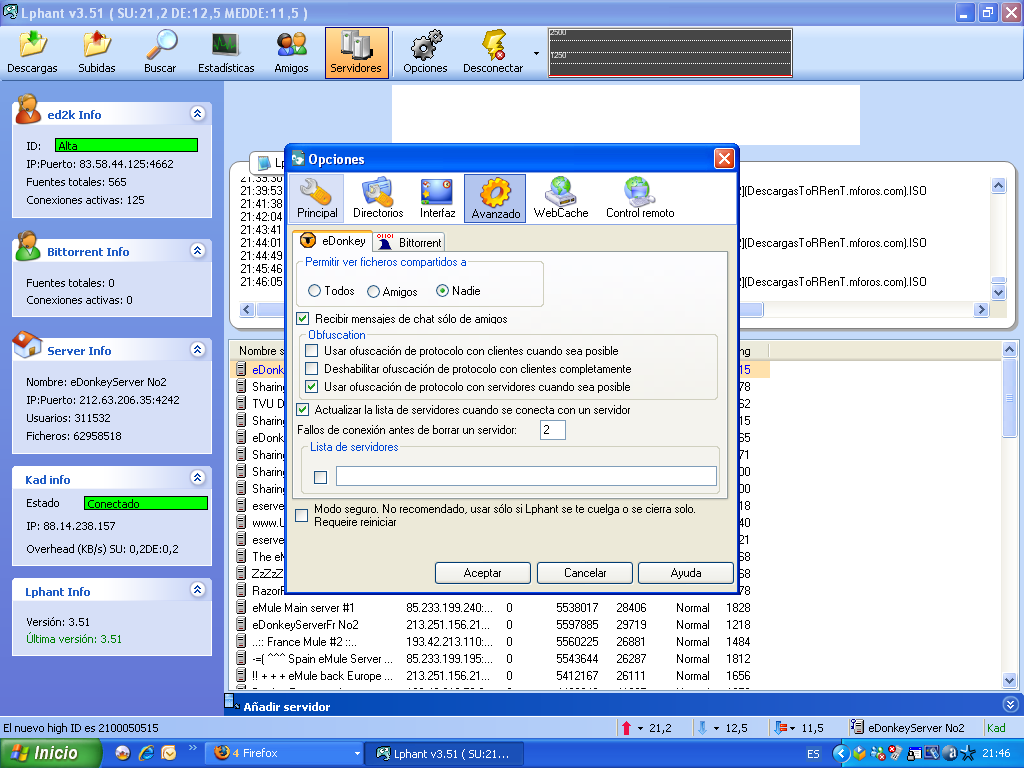
Task: Click the ES language indicator in tray
Action: [813, 754]
